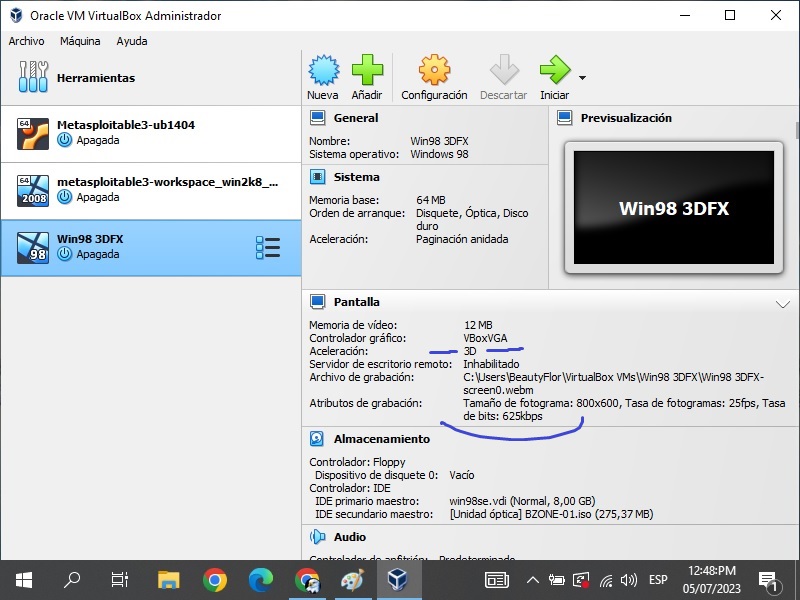Click the Almacenamiento disk icon
The height and width of the screenshot is (600, 800).
317,439
